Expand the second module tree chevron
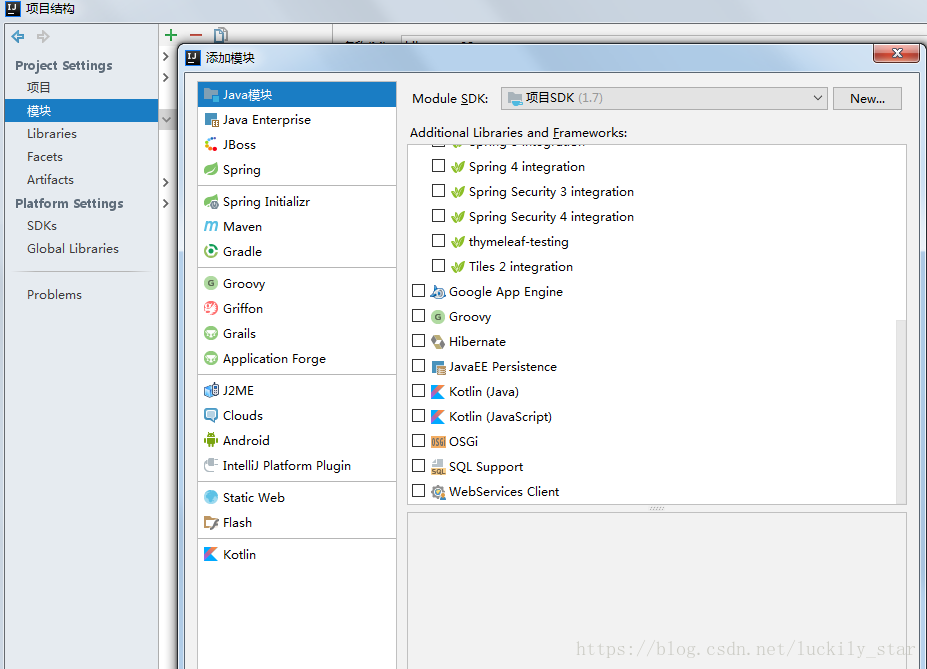 [x=166, y=77]
